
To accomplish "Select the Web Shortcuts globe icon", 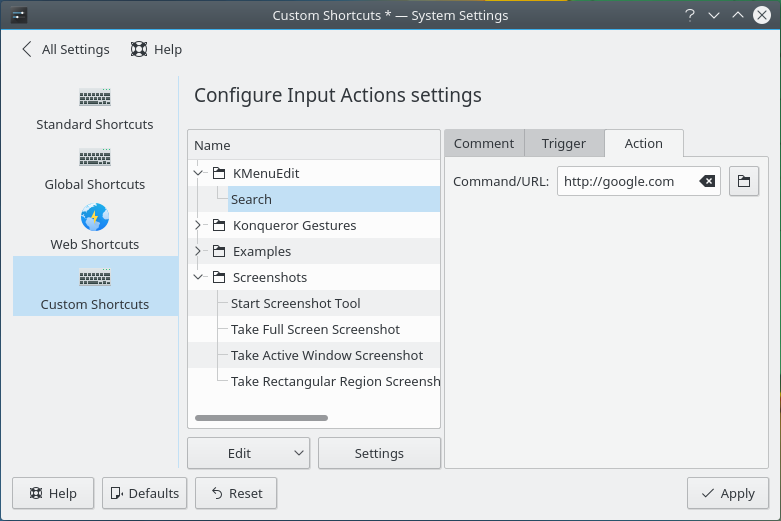I will click(x=95, y=217).
